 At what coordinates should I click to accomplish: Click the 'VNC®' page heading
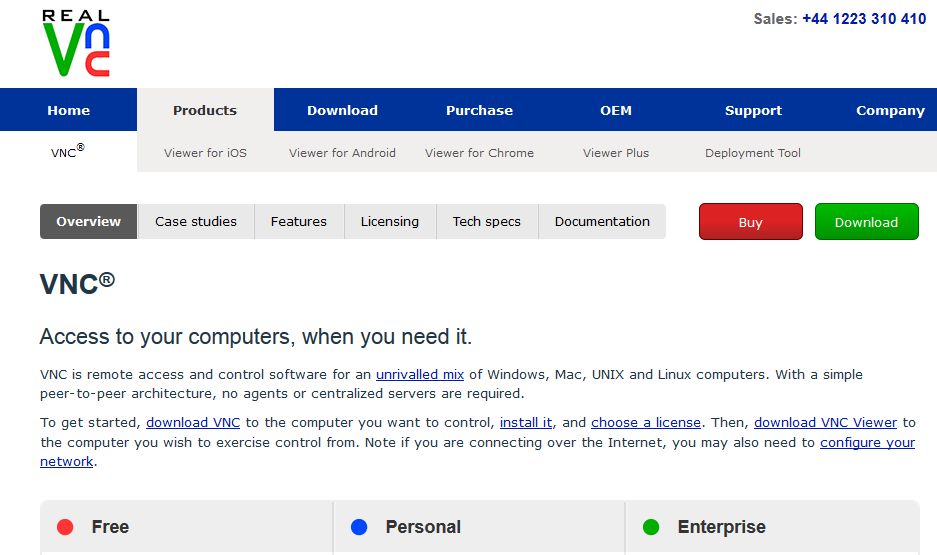click(x=77, y=284)
